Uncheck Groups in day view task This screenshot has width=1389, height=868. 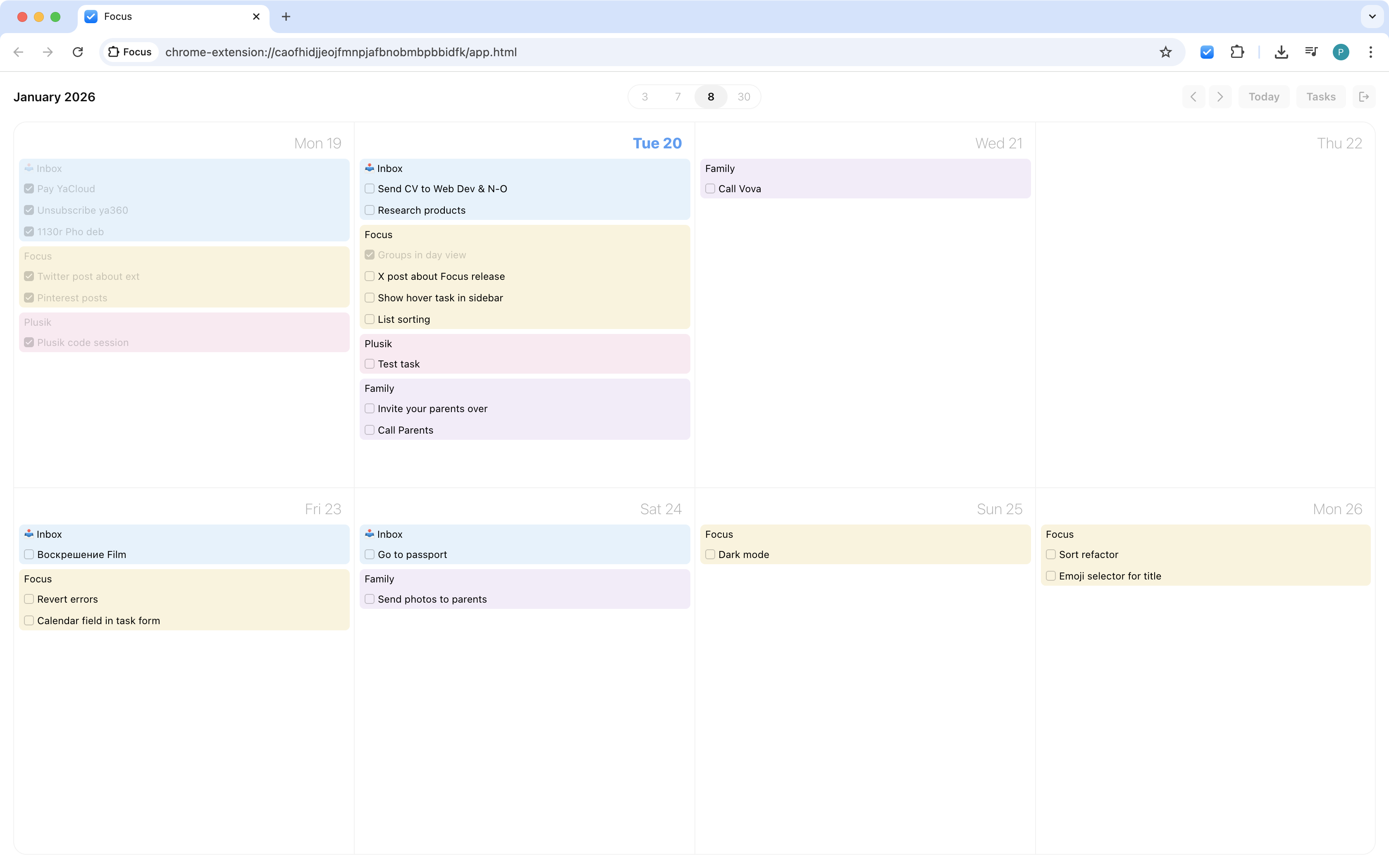(x=370, y=255)
